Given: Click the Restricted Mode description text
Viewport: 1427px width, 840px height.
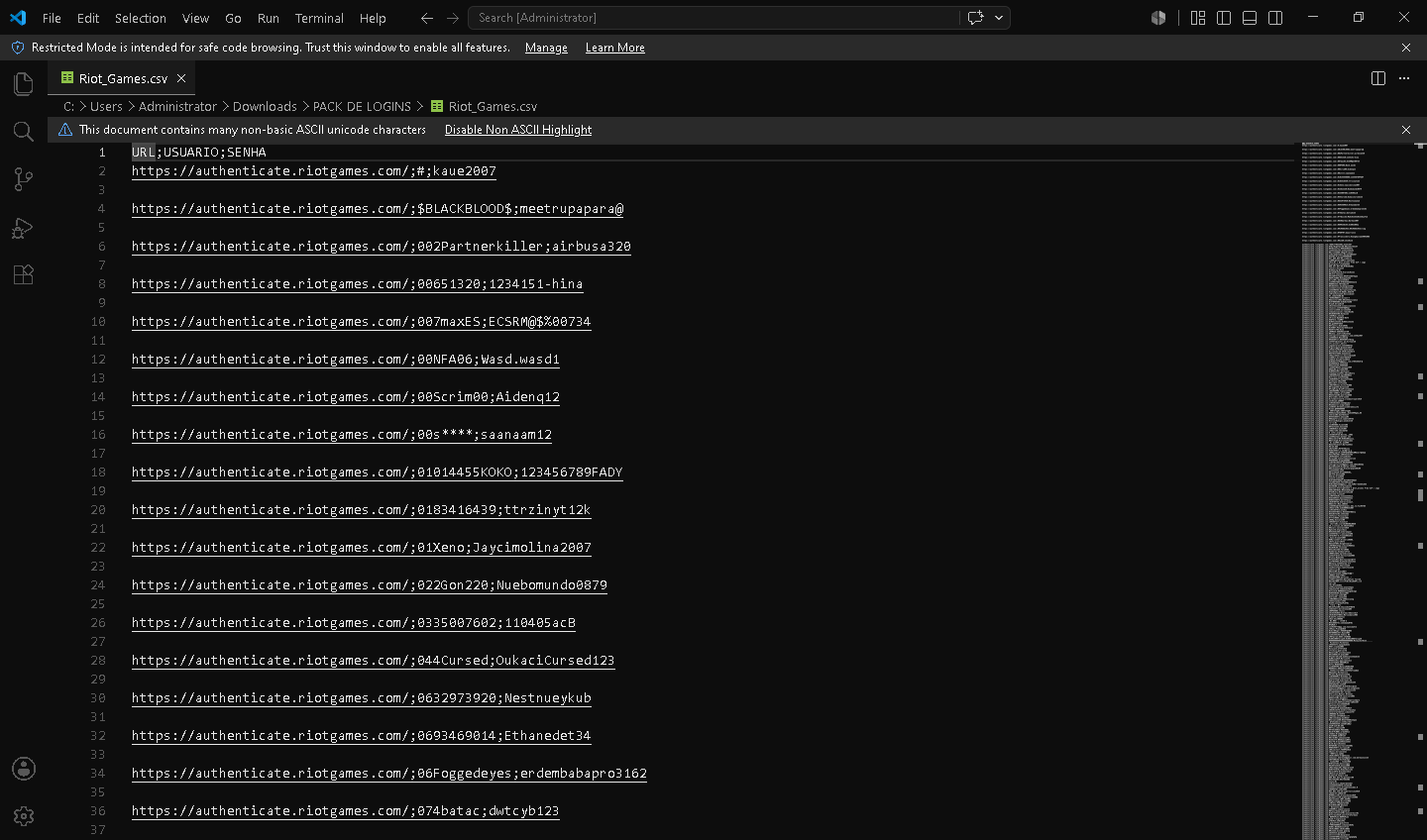Looking at the screenshot, I should (271, 48).
